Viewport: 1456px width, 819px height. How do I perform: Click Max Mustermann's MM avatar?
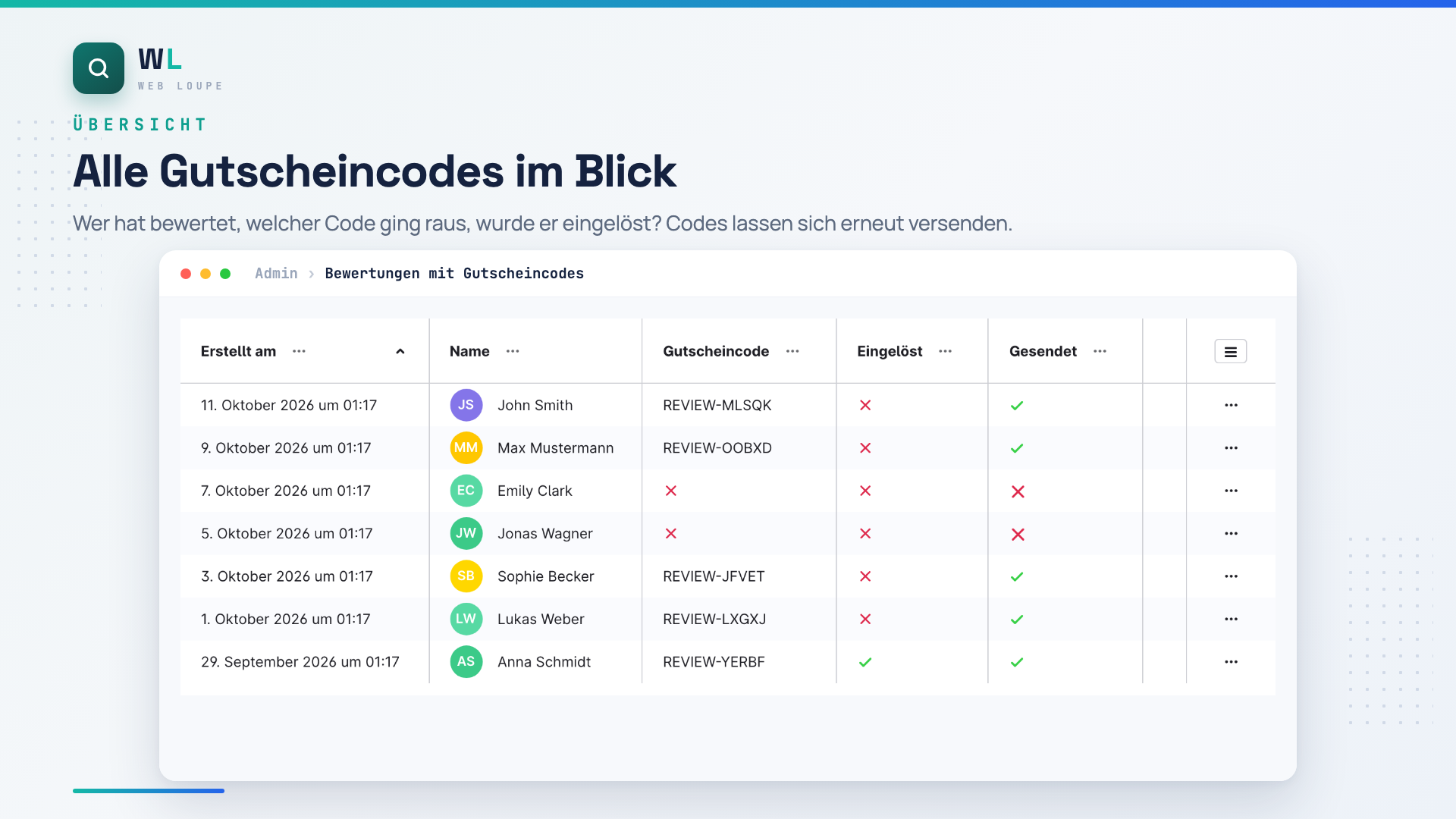pos(466,448)
